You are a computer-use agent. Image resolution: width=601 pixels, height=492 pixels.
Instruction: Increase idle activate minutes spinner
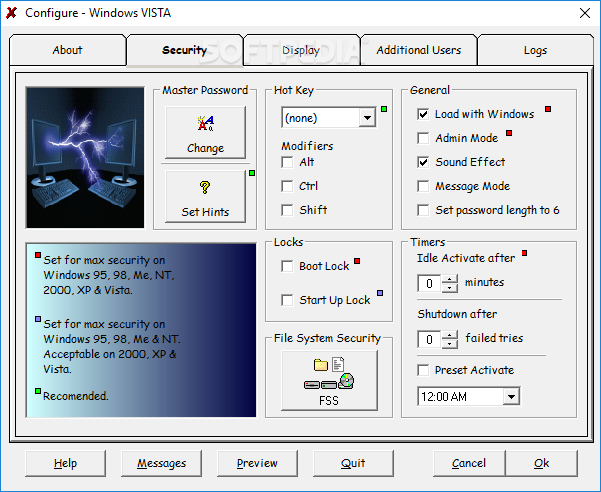(x=450, y=279)
